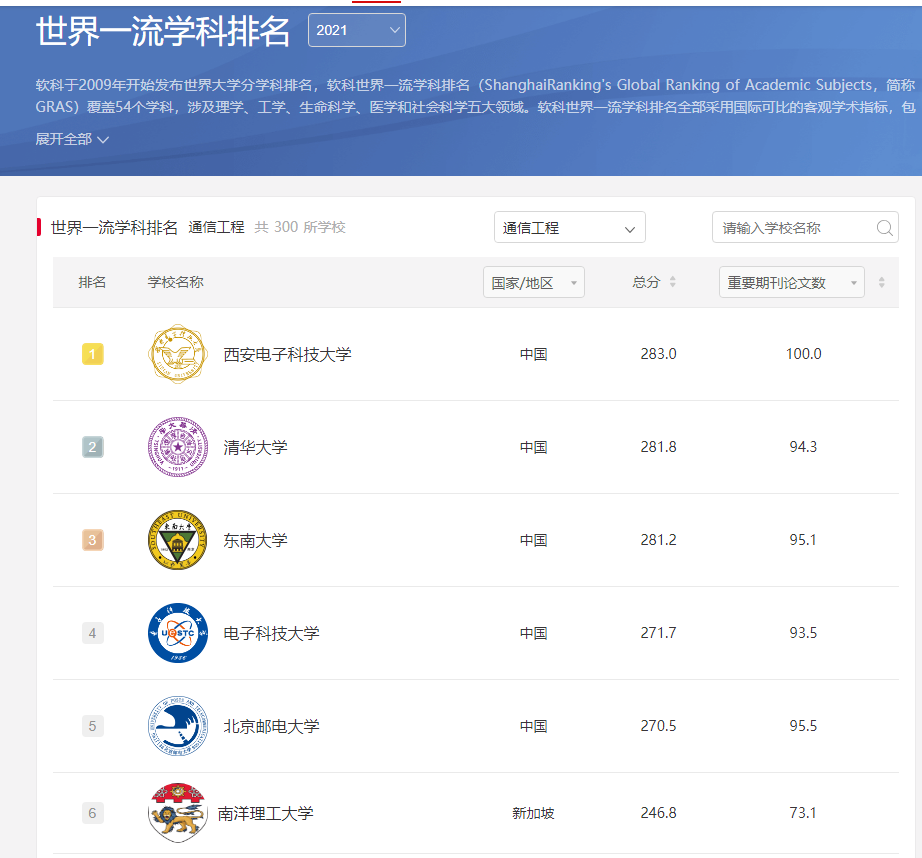
Task: Sort by 总分 using the arrows
Action: click(673, 282)
